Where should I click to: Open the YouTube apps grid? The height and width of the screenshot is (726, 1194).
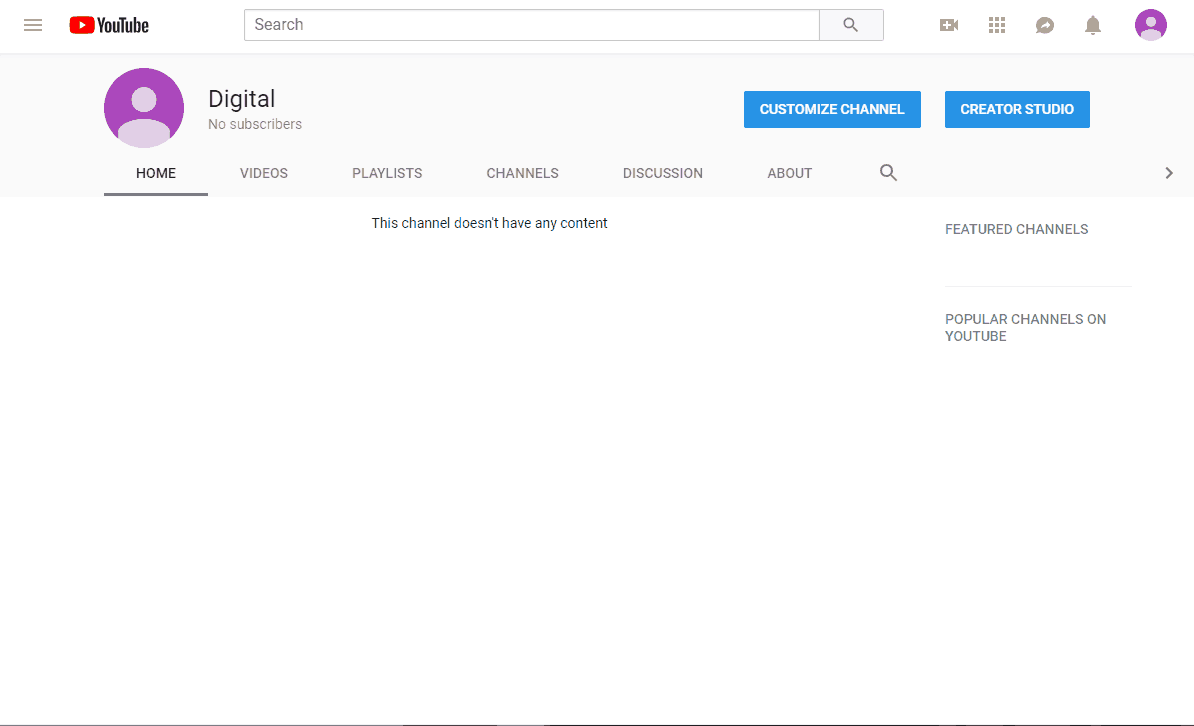tap(997, 25)
